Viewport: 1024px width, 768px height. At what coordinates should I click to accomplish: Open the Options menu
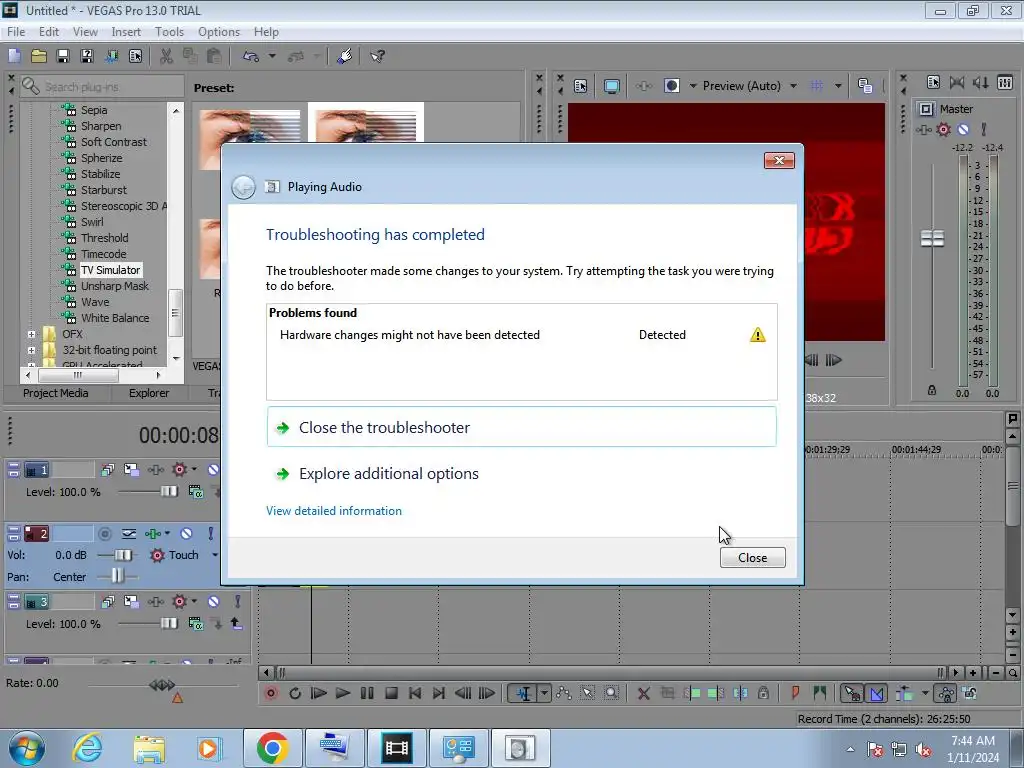[x=219, y=31]
